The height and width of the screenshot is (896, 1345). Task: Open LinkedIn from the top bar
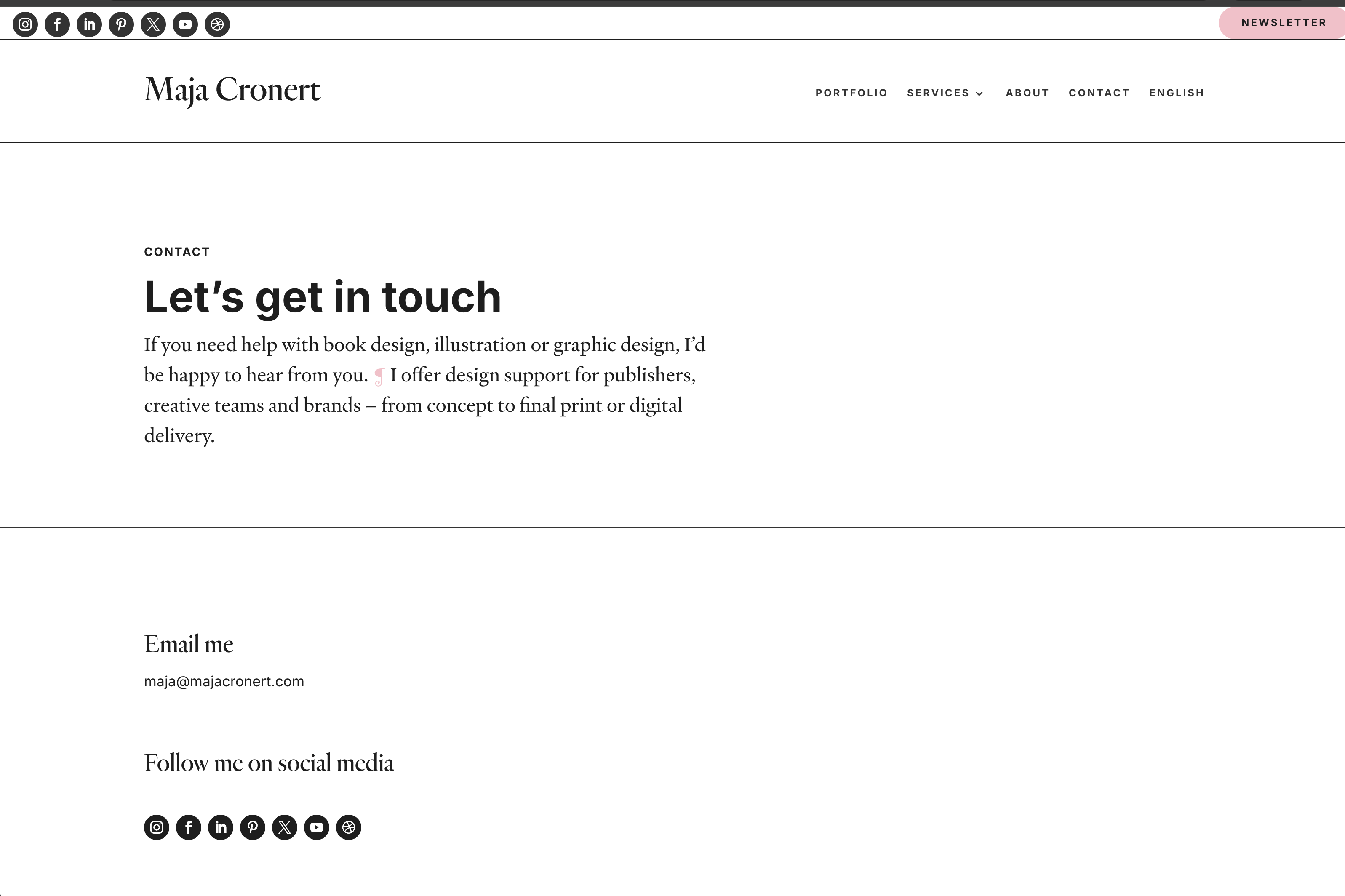coord(89,24)
